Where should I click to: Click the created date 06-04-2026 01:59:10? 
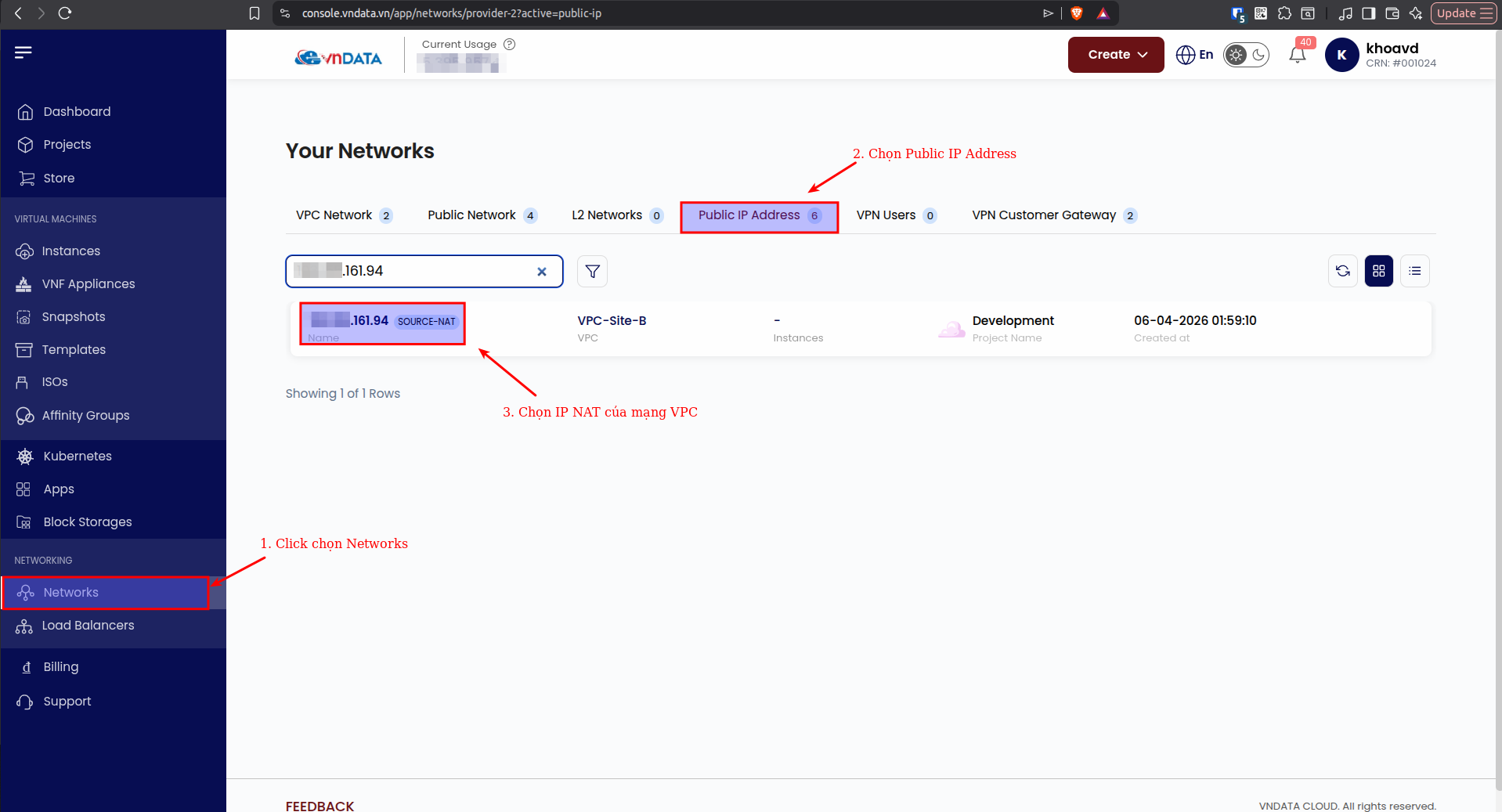point(1195,321)
